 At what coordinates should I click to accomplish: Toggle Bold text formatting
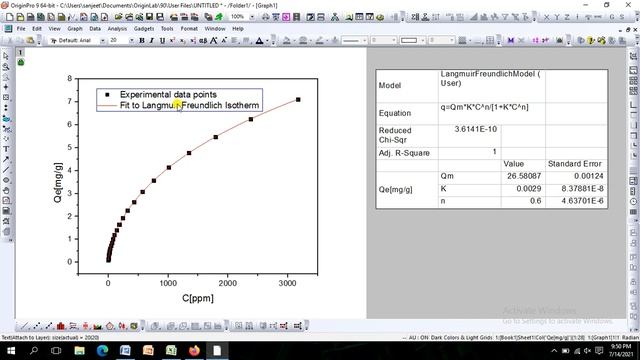[x=142, y=40]
